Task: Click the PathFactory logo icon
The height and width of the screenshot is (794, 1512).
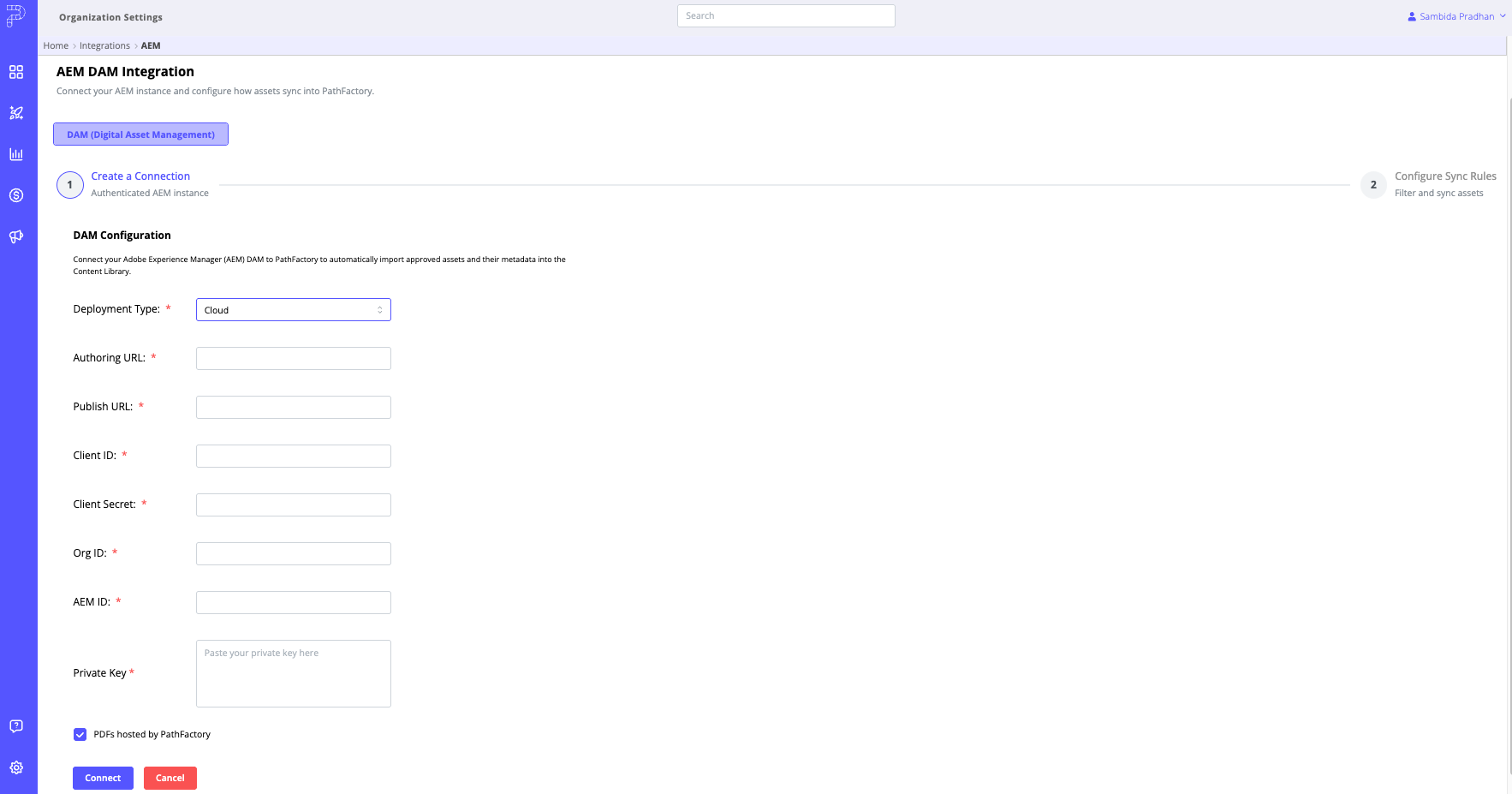Action: [x=15, y=15]
